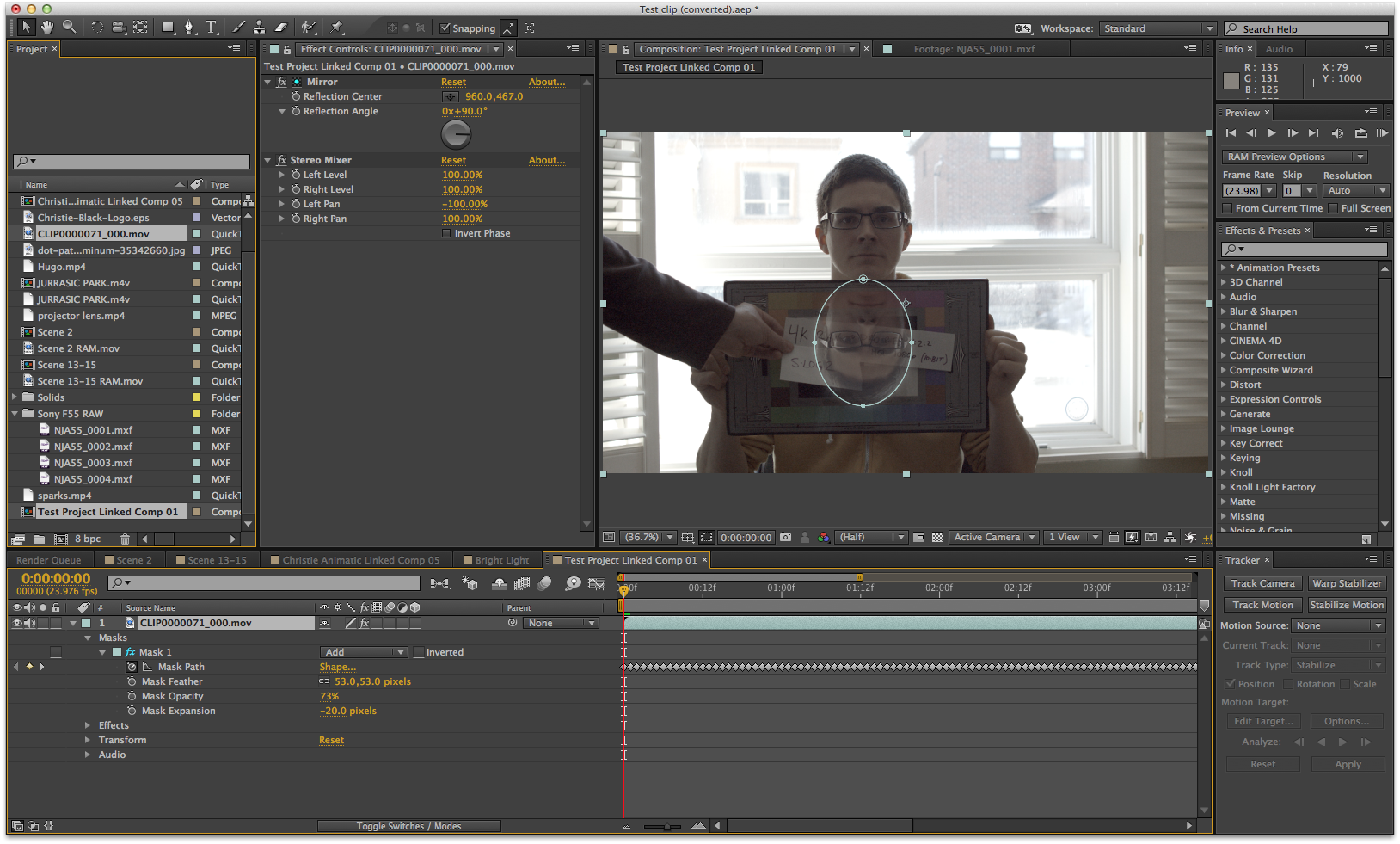Open the Workspace Standard dropdown
Image resolution: width=1400 pixels, height=844 pixels.
[1157, 28]
